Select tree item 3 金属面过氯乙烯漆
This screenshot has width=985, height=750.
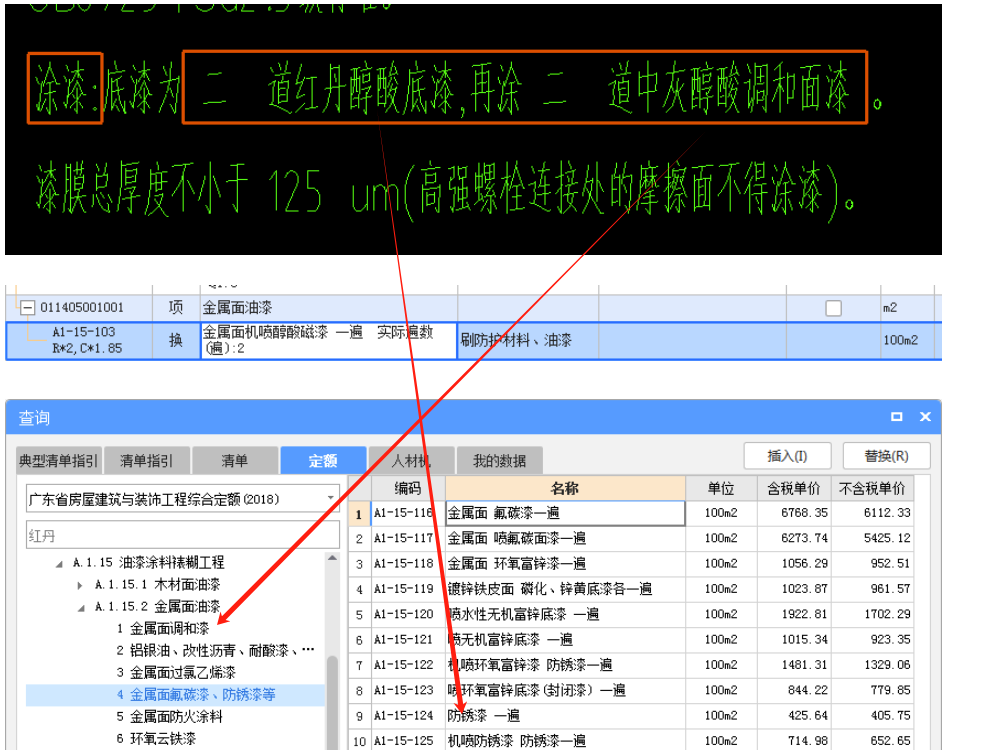click(176, 672)
